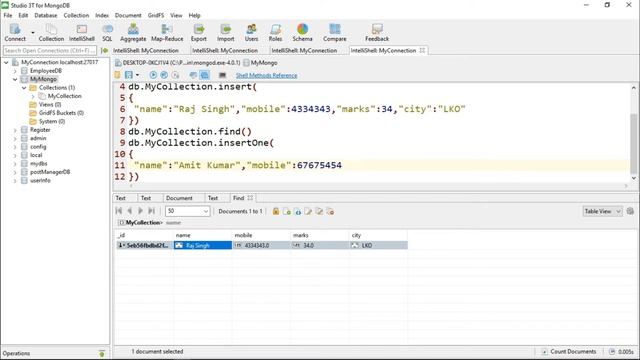Screen dimensions: 640x360
Task: Launch IntelliShell from the toolbar
Action: pyautogui.click(x=82, y=32)
